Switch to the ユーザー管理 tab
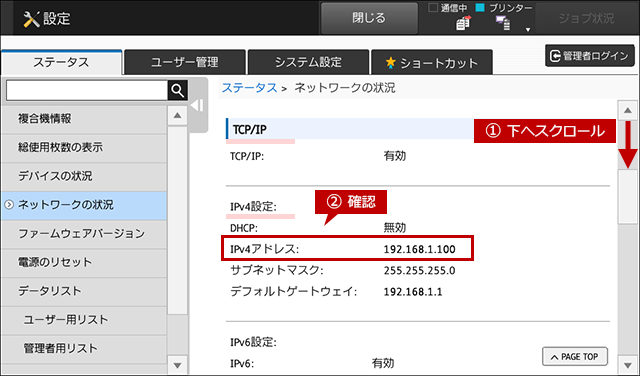Image resolution: width=640 pixels, height=376 pixels. 184,62
